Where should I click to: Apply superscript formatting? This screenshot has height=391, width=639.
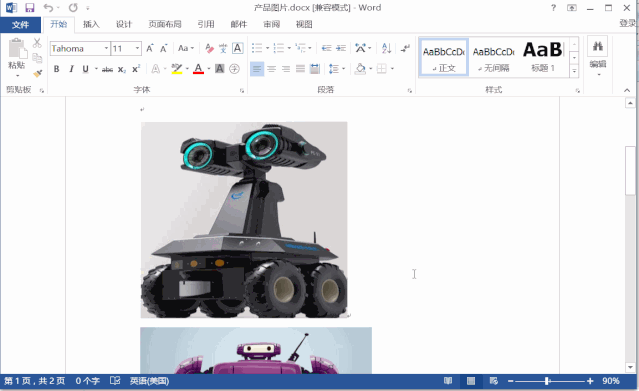[x=136, y=69]
